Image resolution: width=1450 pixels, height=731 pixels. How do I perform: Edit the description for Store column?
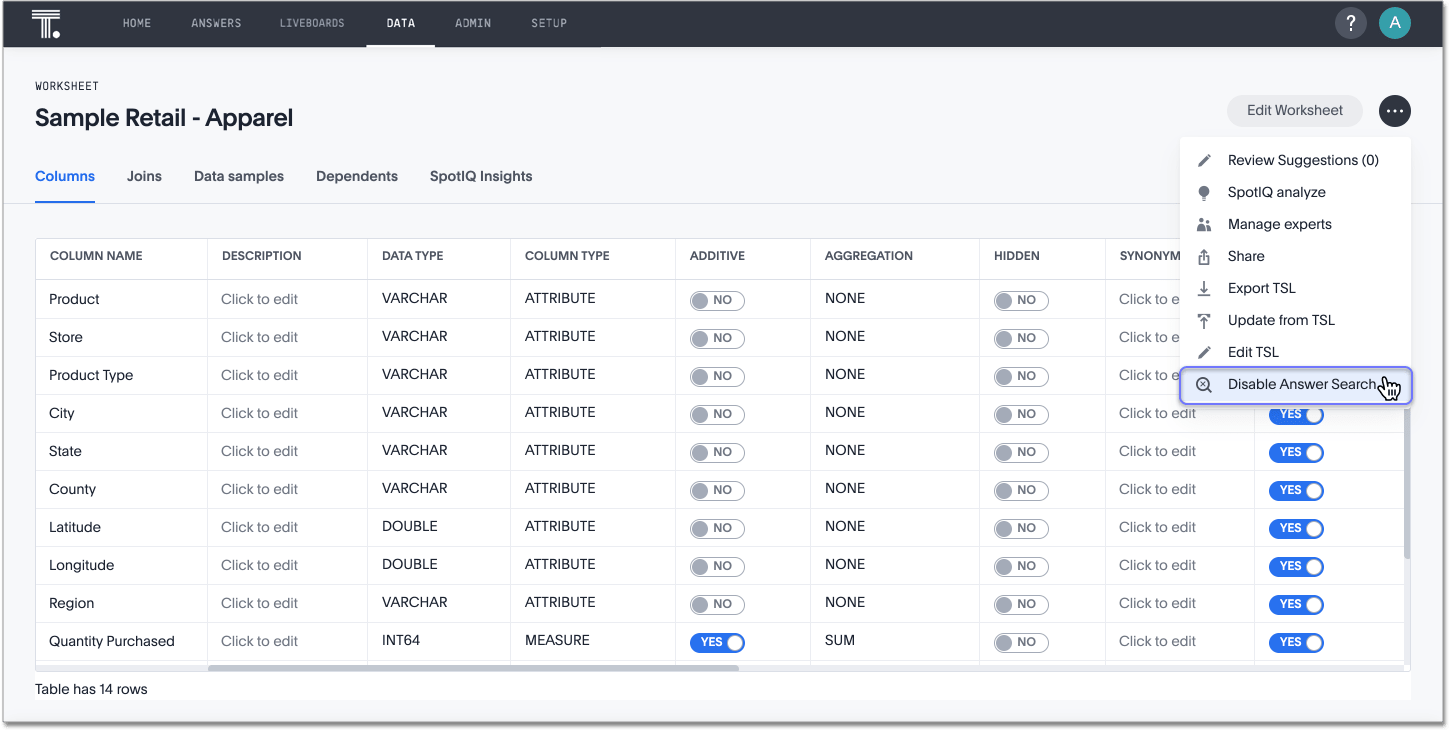pos(259,338)
